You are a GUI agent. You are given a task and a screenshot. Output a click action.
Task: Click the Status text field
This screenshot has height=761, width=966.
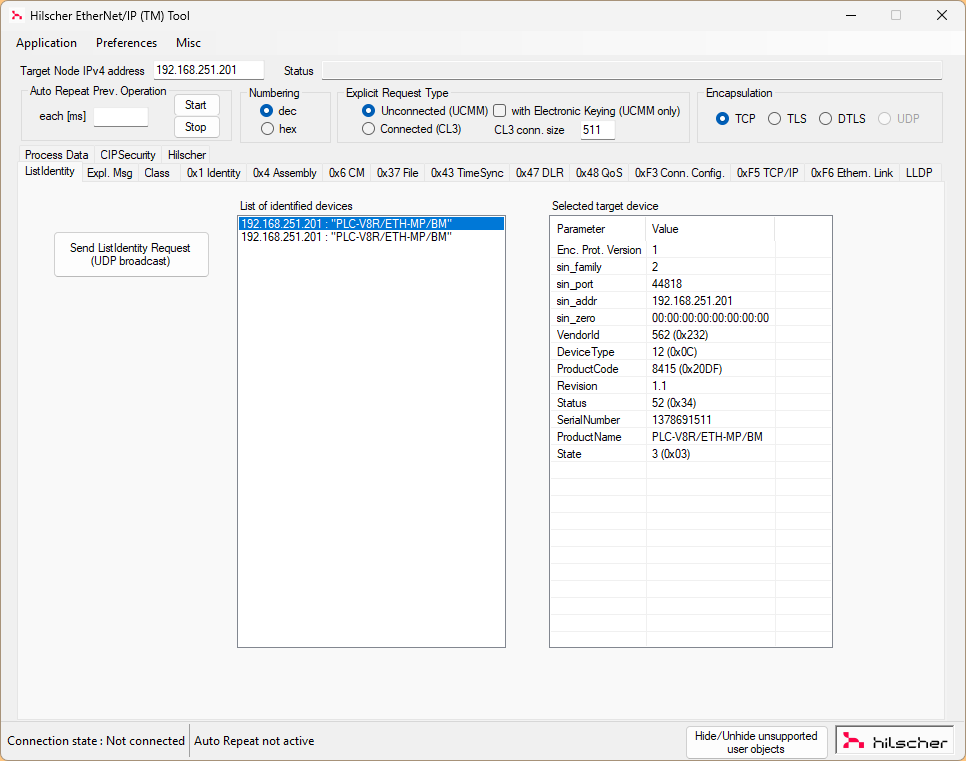[x=632, y=70]
